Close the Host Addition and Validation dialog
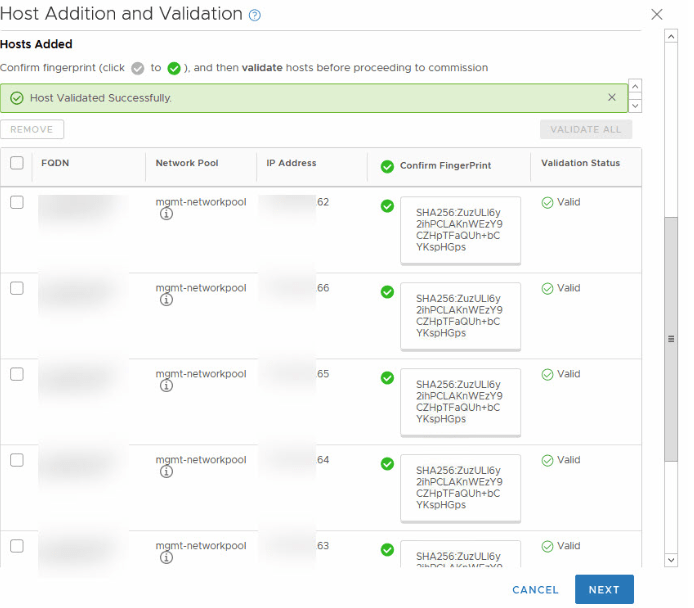This screenshot has height=608, width=694. click(x=657, y=14)
